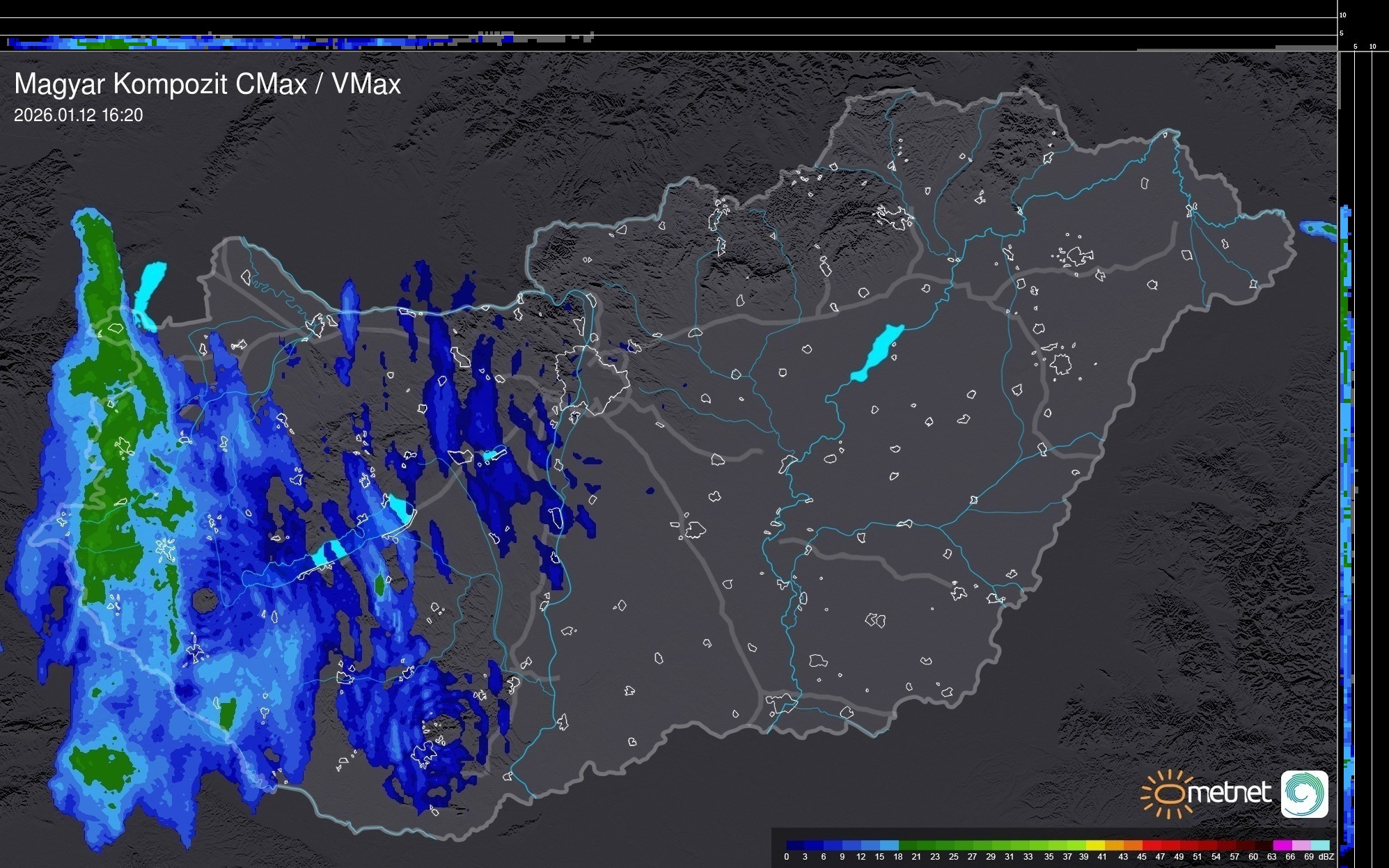Screen dimensions: 1389x868
Task: Click the metnet wordmark text
Action: [1229, 793]
